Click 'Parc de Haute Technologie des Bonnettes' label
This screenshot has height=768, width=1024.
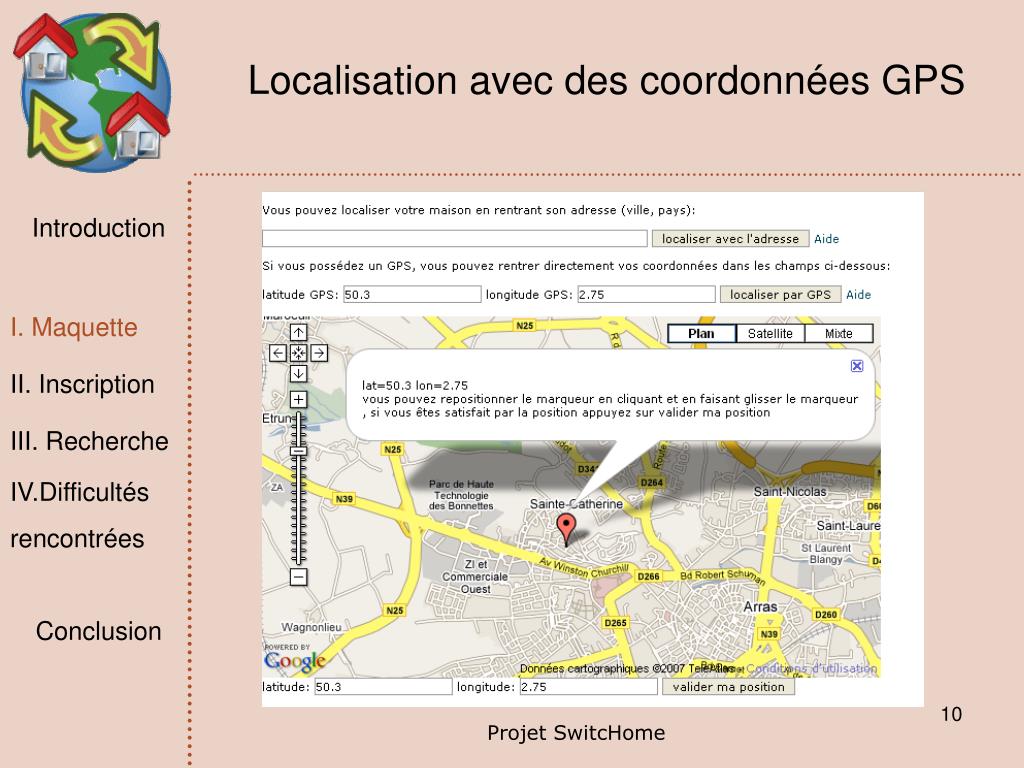pyautogui.click(x=461, y=495)
